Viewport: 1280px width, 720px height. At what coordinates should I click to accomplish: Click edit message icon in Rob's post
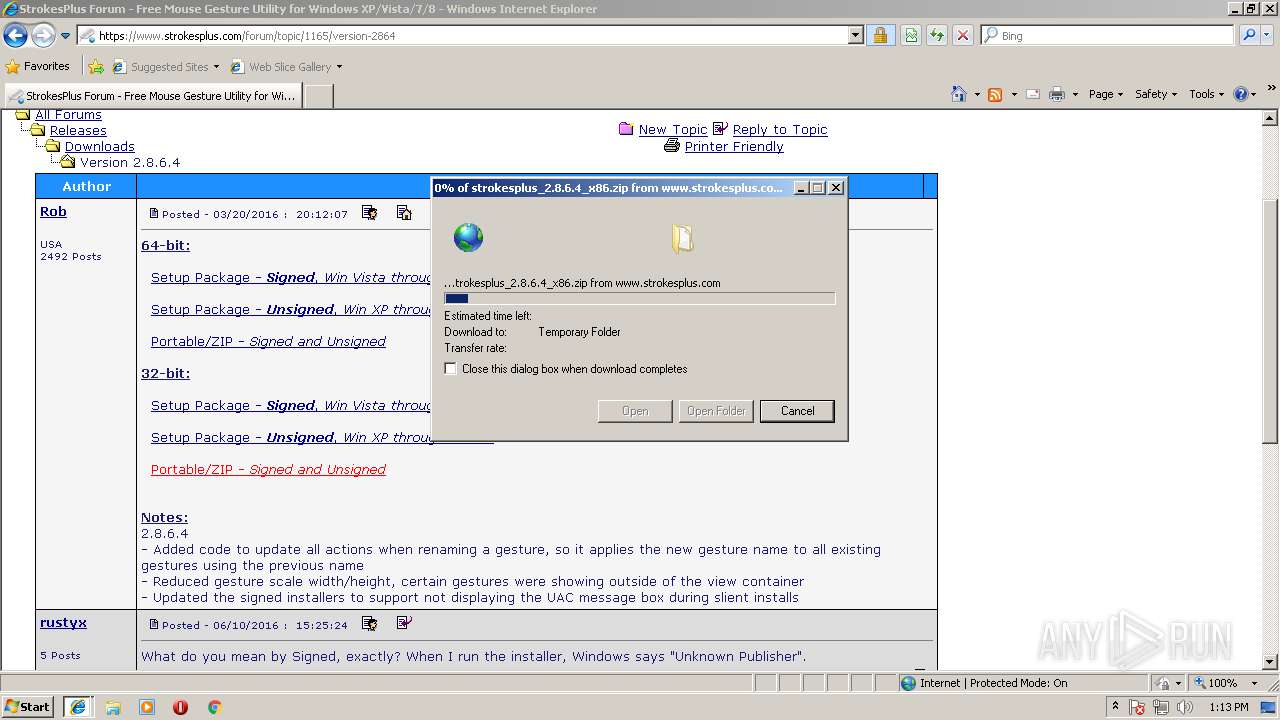(x=370, y=213)
